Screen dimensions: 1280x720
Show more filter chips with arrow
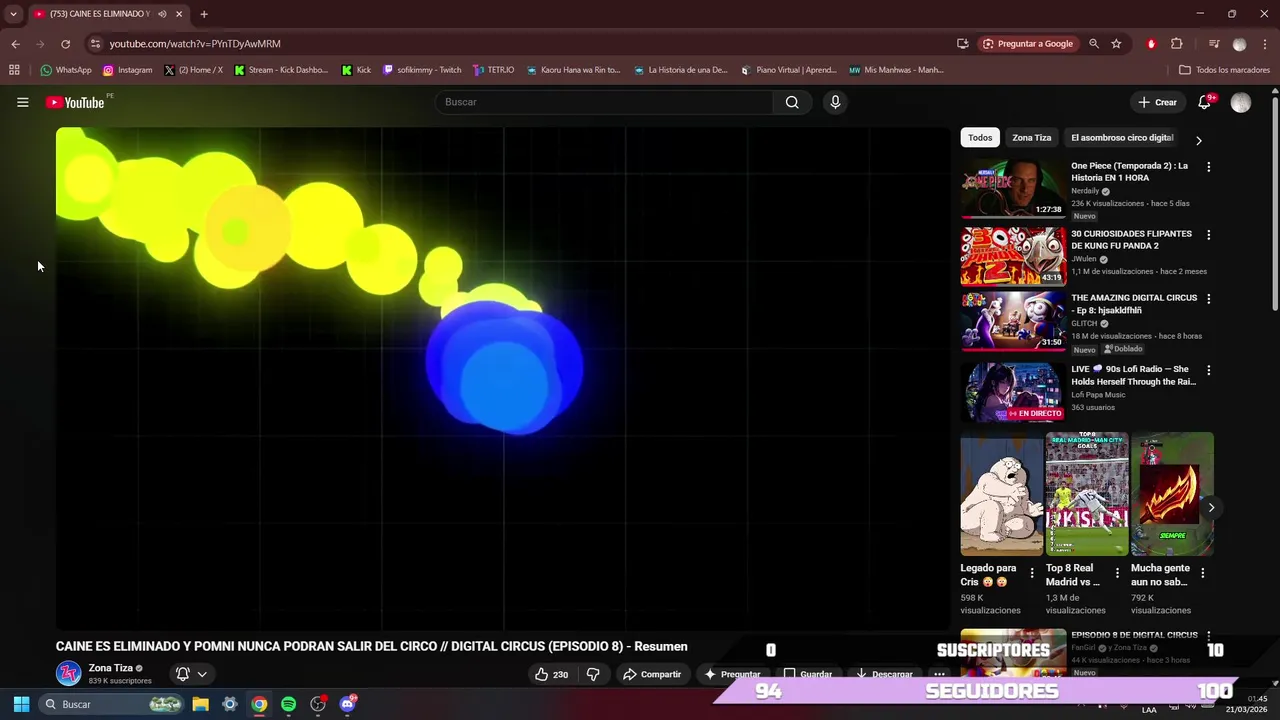[1199, 140]
